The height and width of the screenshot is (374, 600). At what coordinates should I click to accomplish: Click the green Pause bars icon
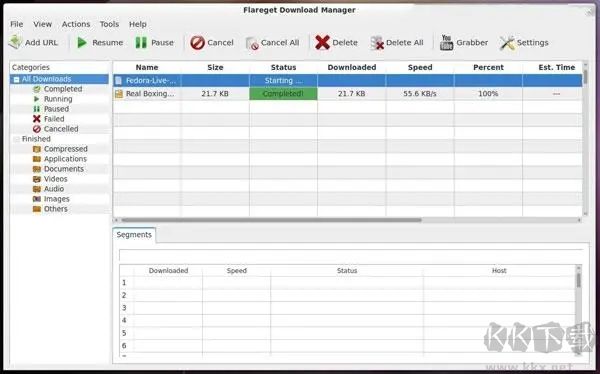click(141, 42)
